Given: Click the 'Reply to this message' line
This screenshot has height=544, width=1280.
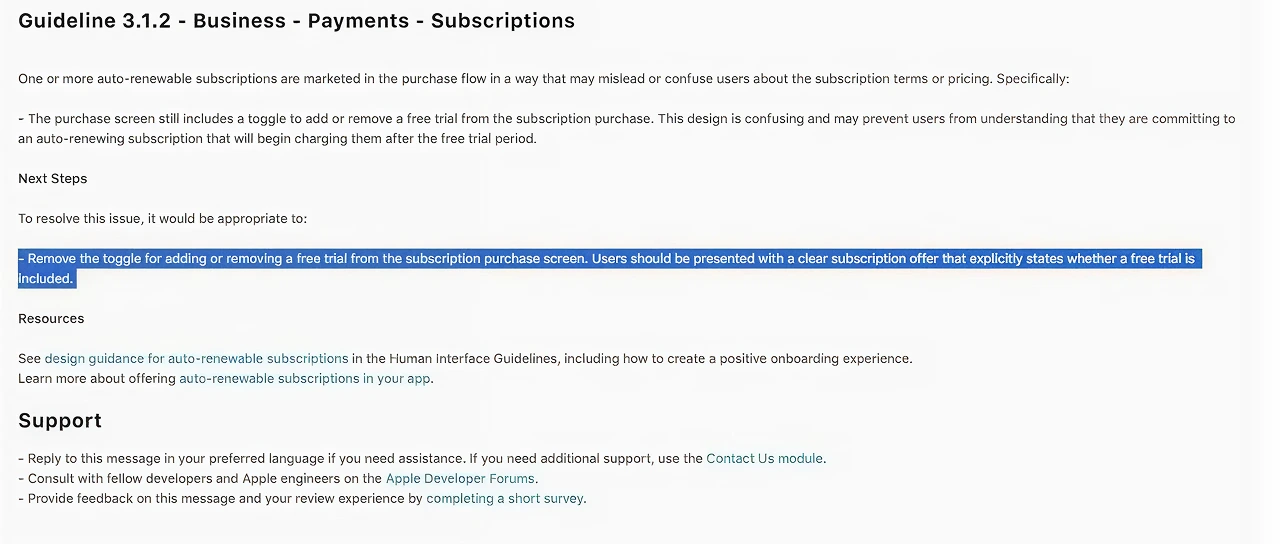Looking at the screenshot, I should point(422,458).
